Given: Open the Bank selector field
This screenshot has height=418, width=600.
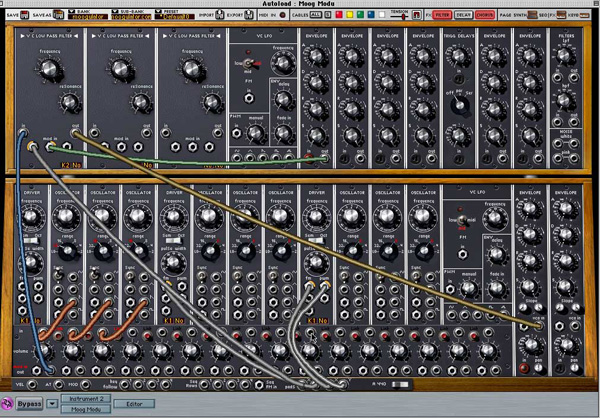Looking at the screenshot, I should click(88, 16).
